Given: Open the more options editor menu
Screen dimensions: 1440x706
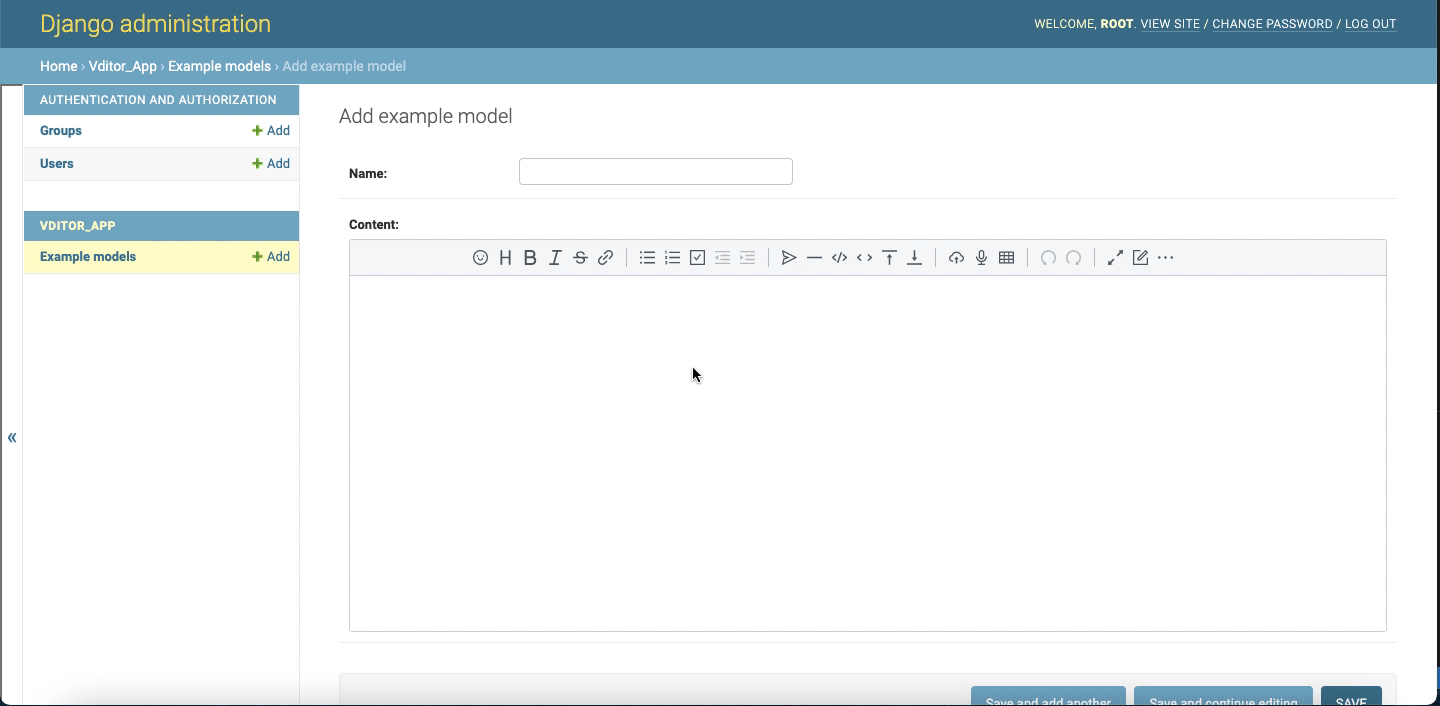Looking at the screenshot, I should (1166, 257).
